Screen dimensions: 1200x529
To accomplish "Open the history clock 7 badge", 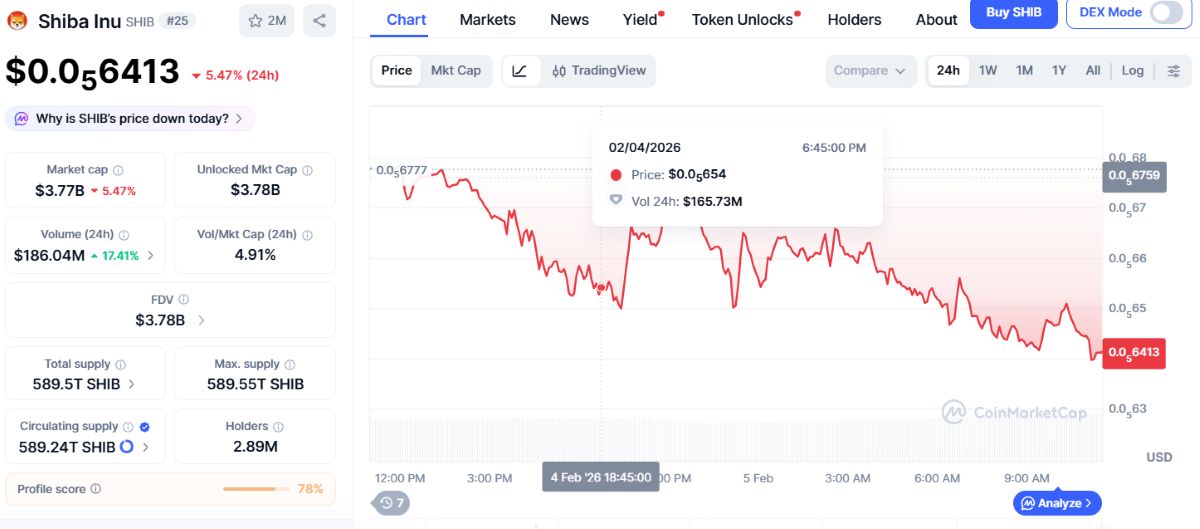I will coord(390,503).
